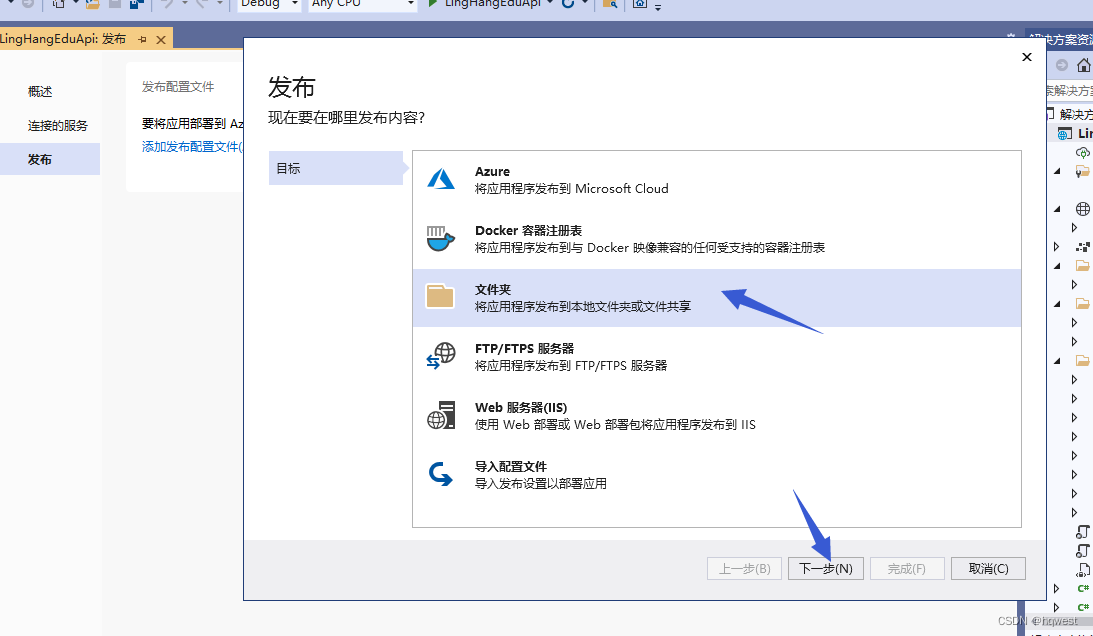Close the 发布 dialog with the X

click(1026, 57)
